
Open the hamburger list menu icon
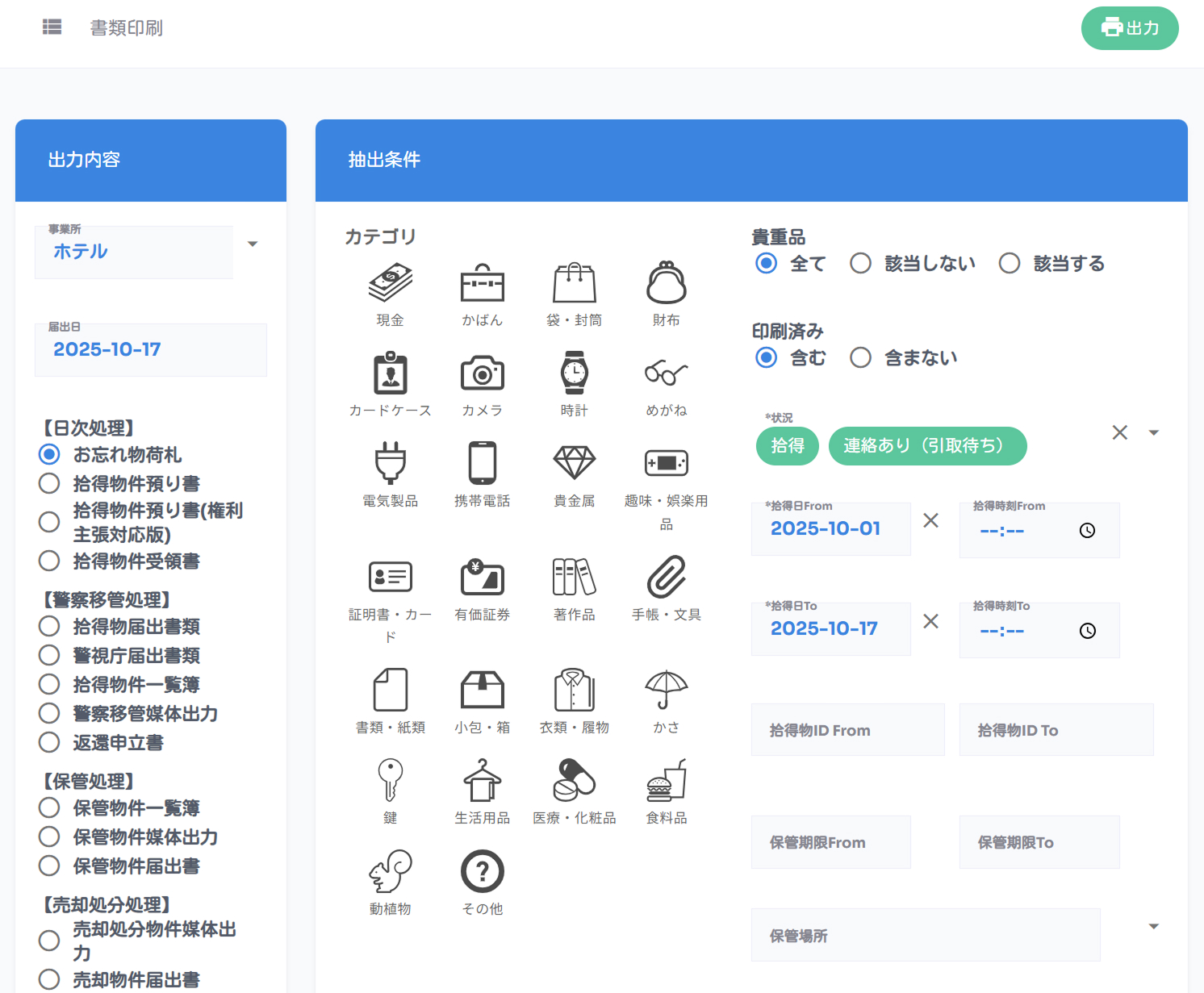coord(52,27)
